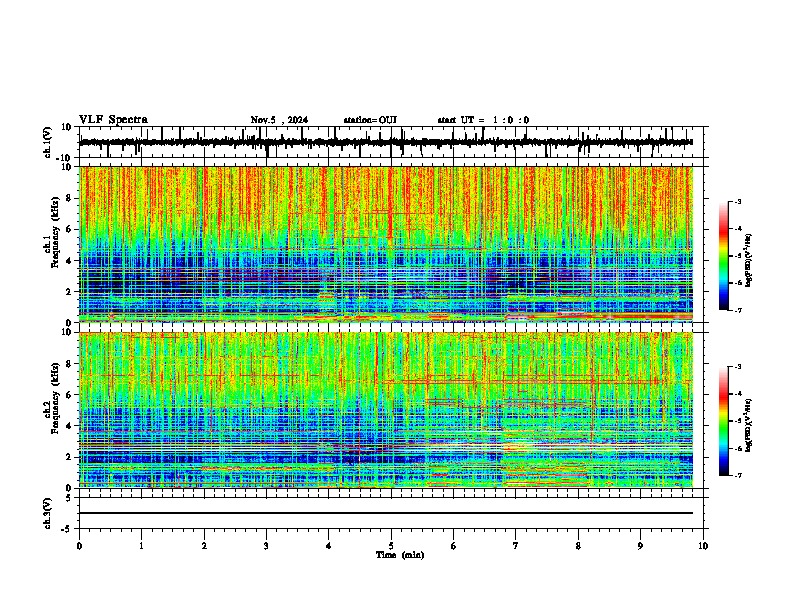Click the ch.2 spectrogram image

[386, 410]
